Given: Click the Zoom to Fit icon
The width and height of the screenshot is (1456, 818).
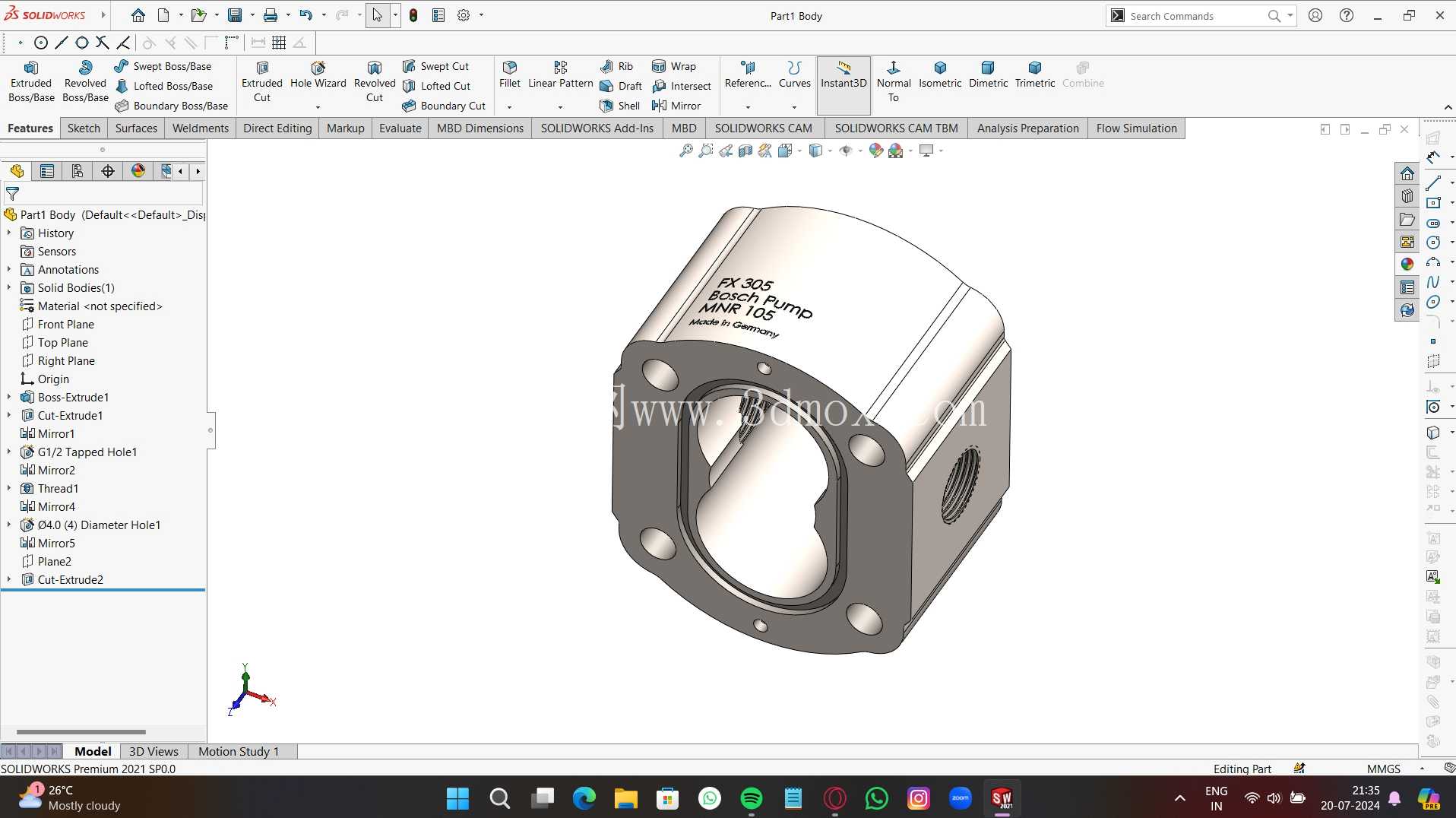Looking at the screenshot, I should [x=685, y=151].
